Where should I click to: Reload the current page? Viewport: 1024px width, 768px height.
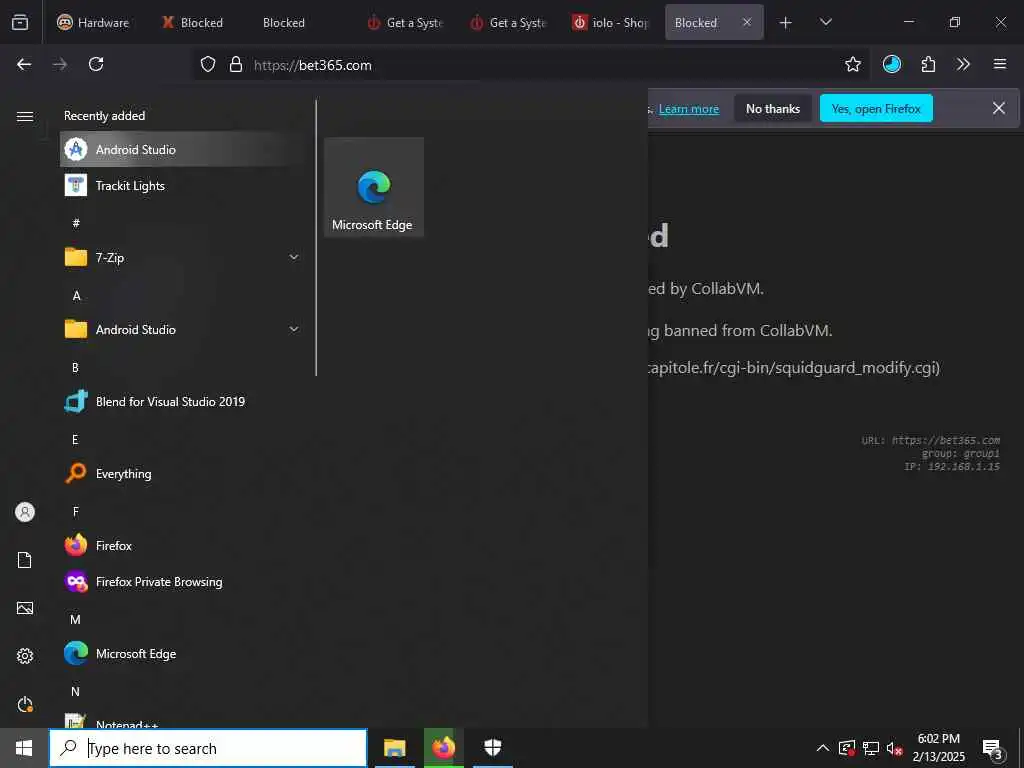[96, 64]
